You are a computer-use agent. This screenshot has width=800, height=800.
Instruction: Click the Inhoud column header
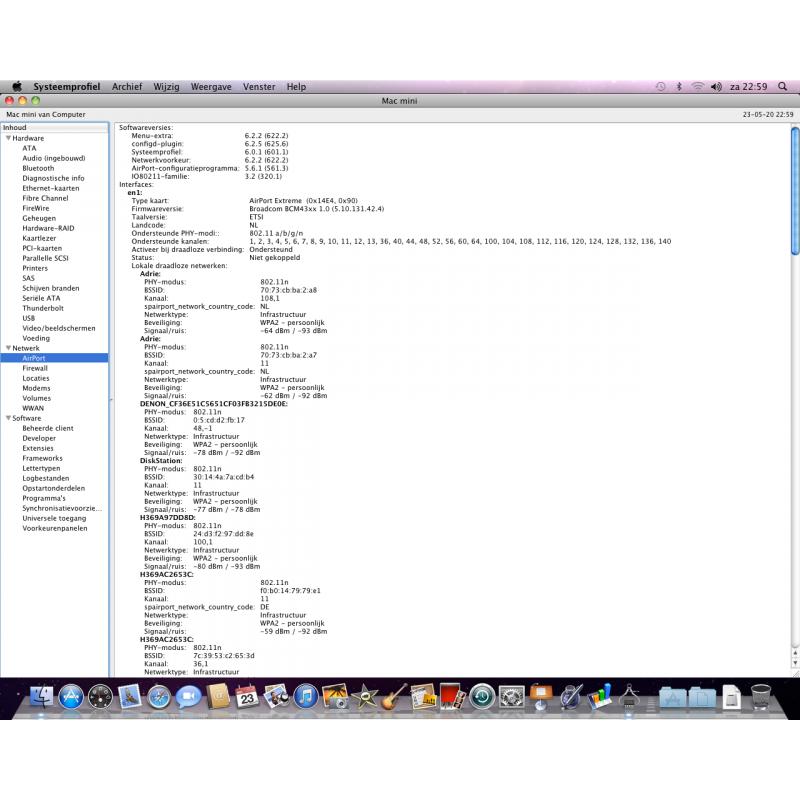(x=54, y=128)
